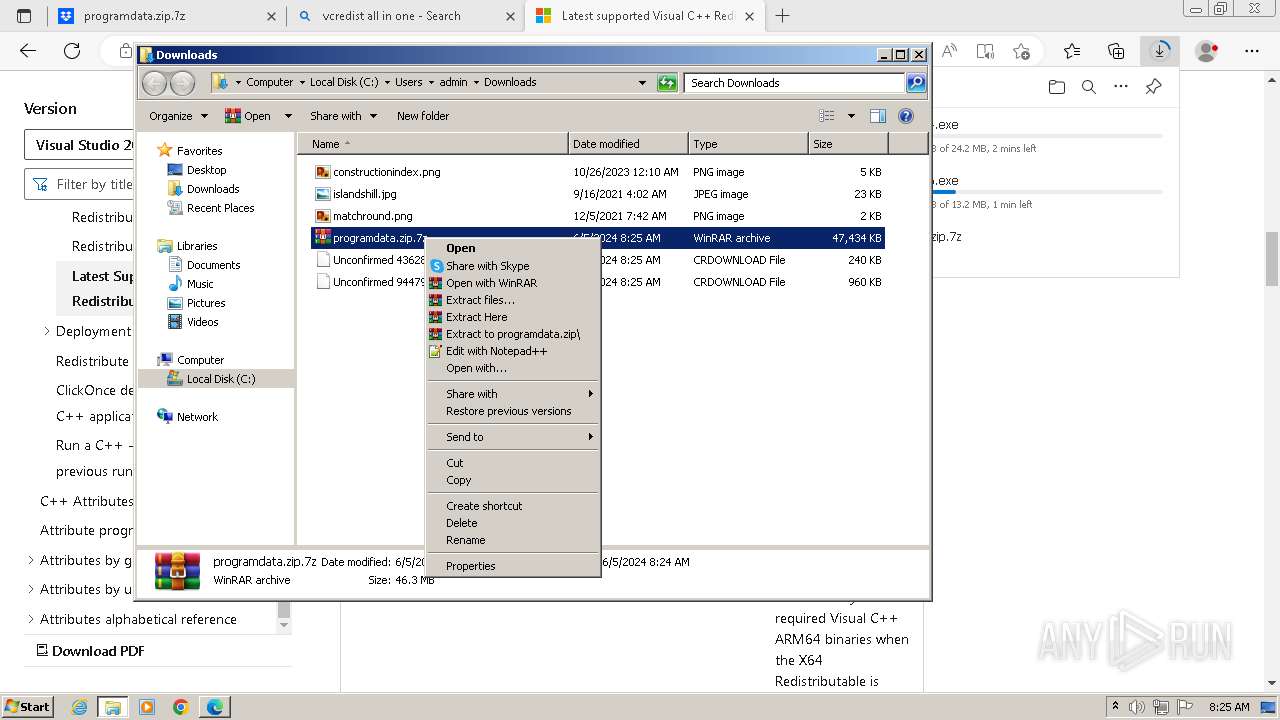Choose Delete in context menu
1280x720 pixels.
coord(512,523)
